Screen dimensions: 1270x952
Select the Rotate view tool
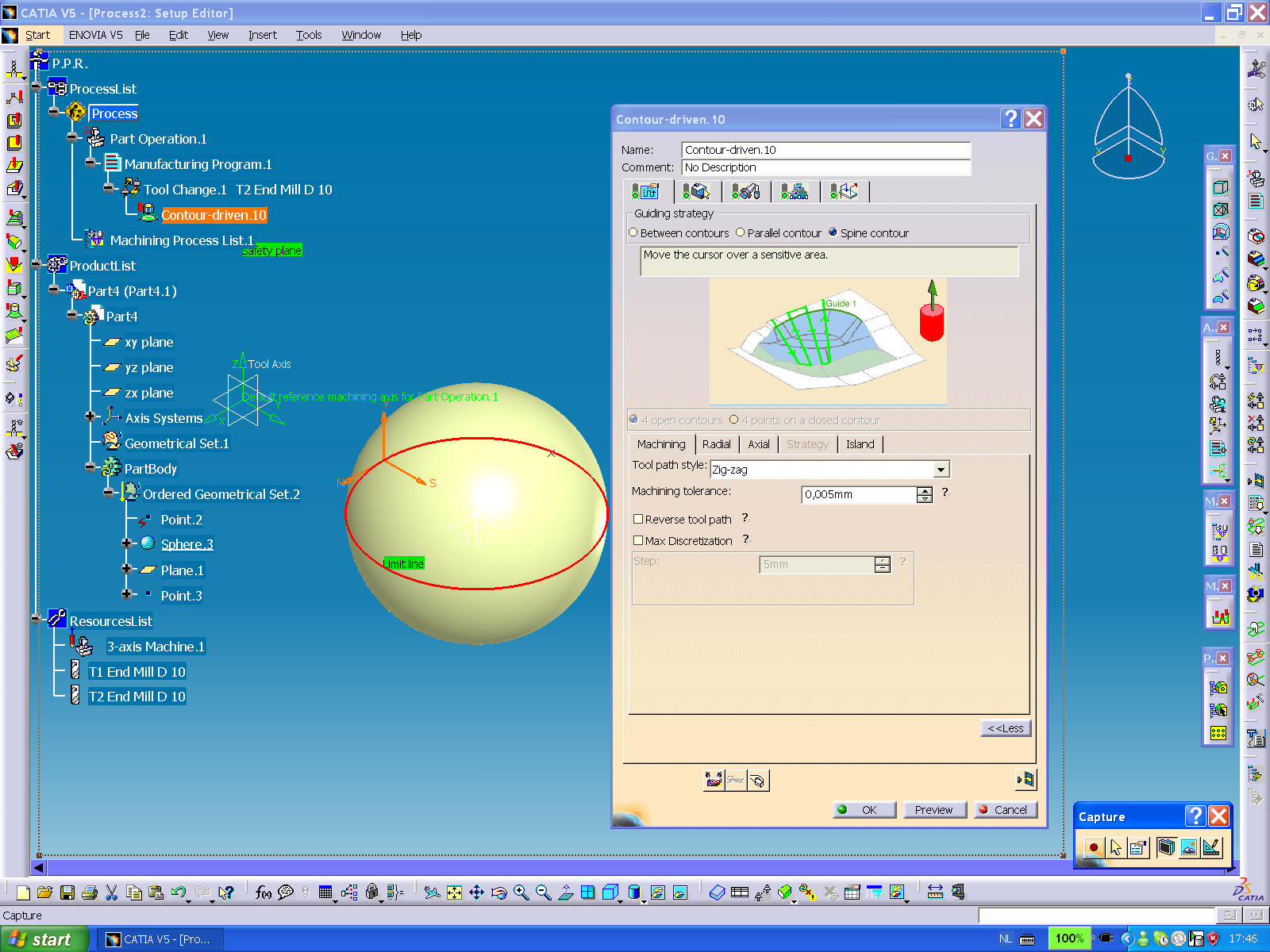coord(498,892)
